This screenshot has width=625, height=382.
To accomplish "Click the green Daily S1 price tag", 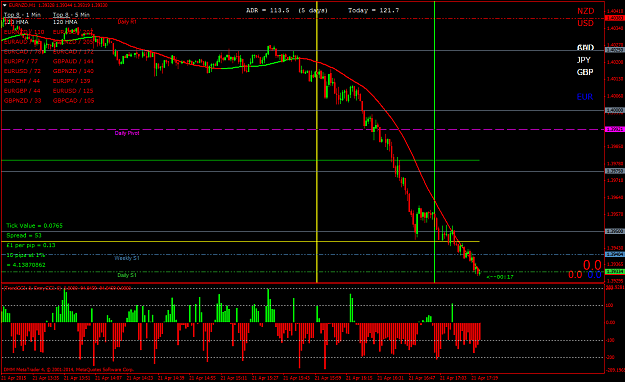I will click(x=614, y=272).
